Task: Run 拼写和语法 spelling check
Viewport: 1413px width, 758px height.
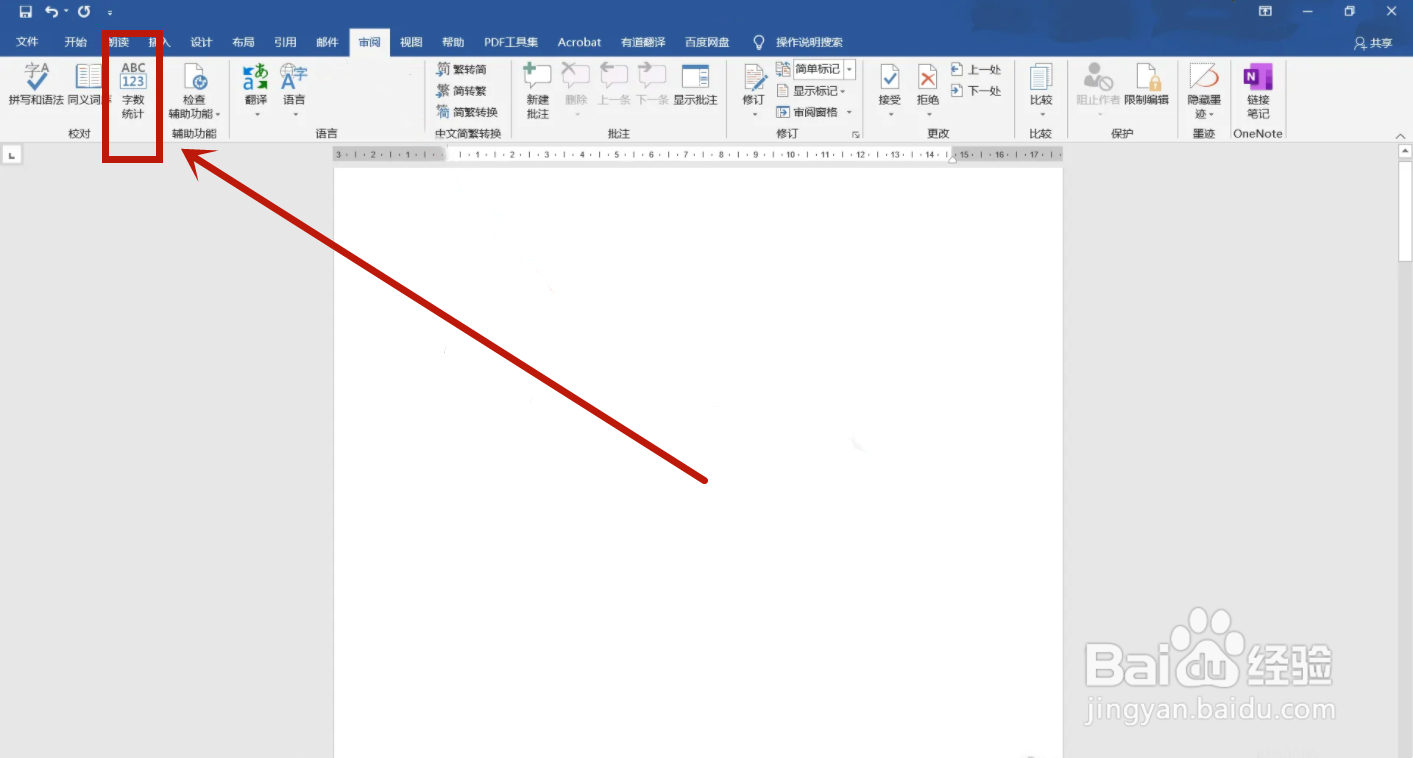Action: [x=36, y=85]
